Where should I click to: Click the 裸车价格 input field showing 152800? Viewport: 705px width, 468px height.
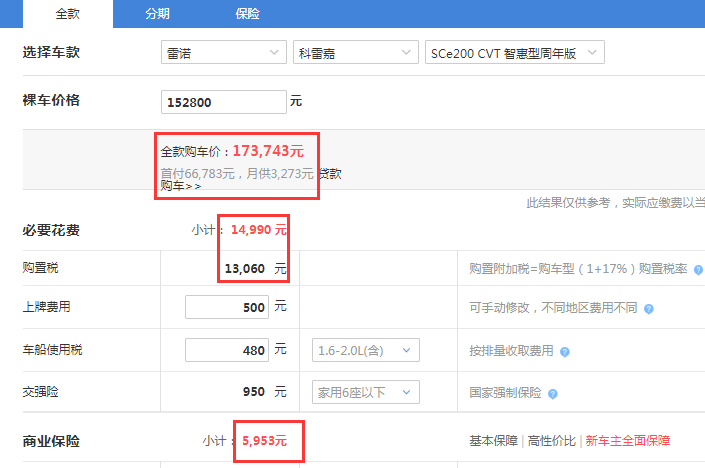click(x=224, y=102)
